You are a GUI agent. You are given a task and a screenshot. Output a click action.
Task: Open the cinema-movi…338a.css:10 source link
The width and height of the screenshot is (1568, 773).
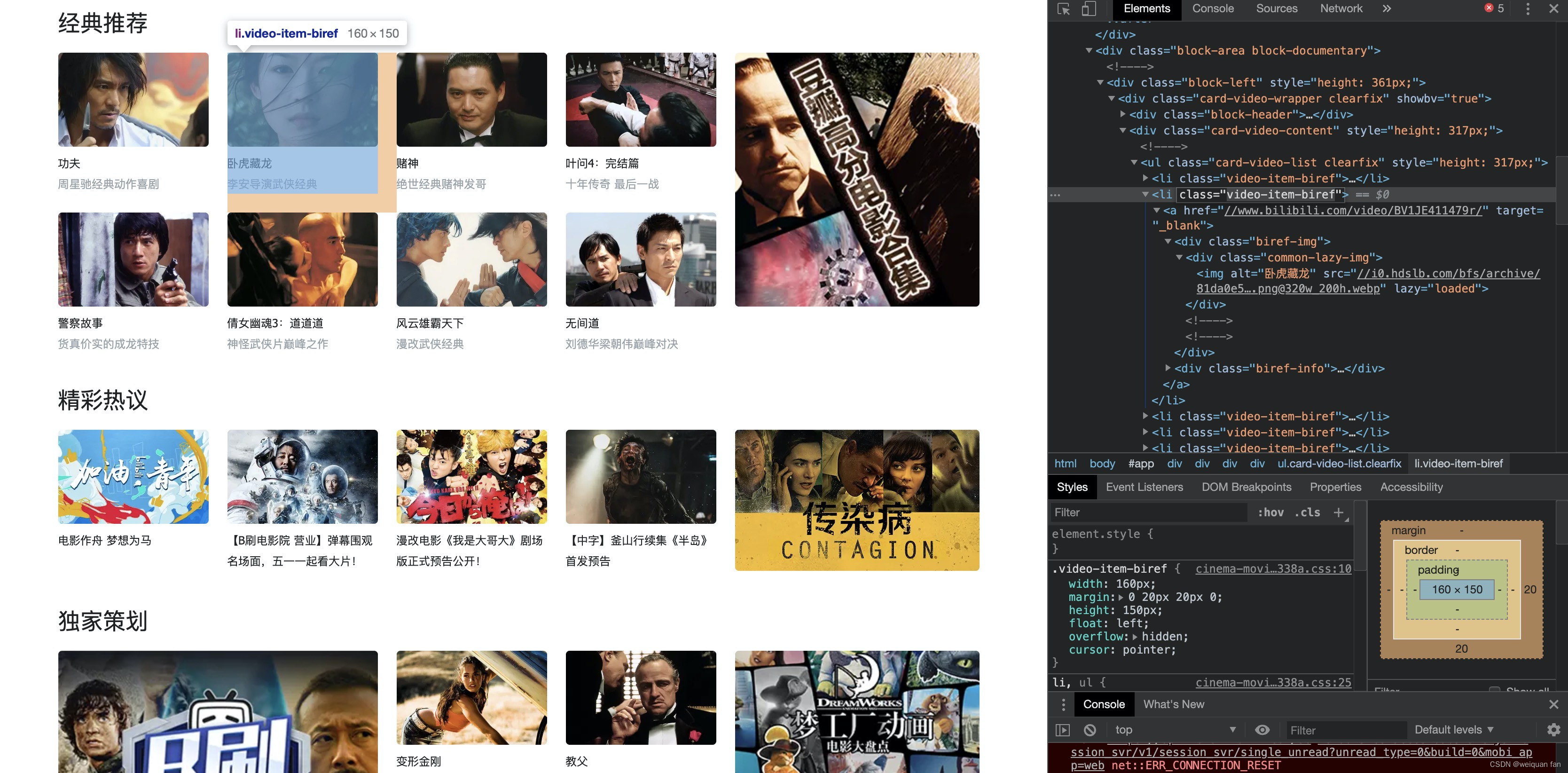pos(1273,568)
